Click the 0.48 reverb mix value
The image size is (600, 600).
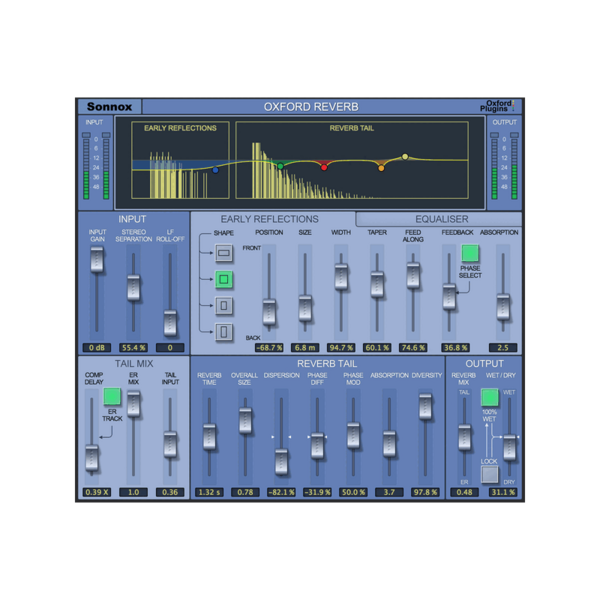[x=464, y=492]
